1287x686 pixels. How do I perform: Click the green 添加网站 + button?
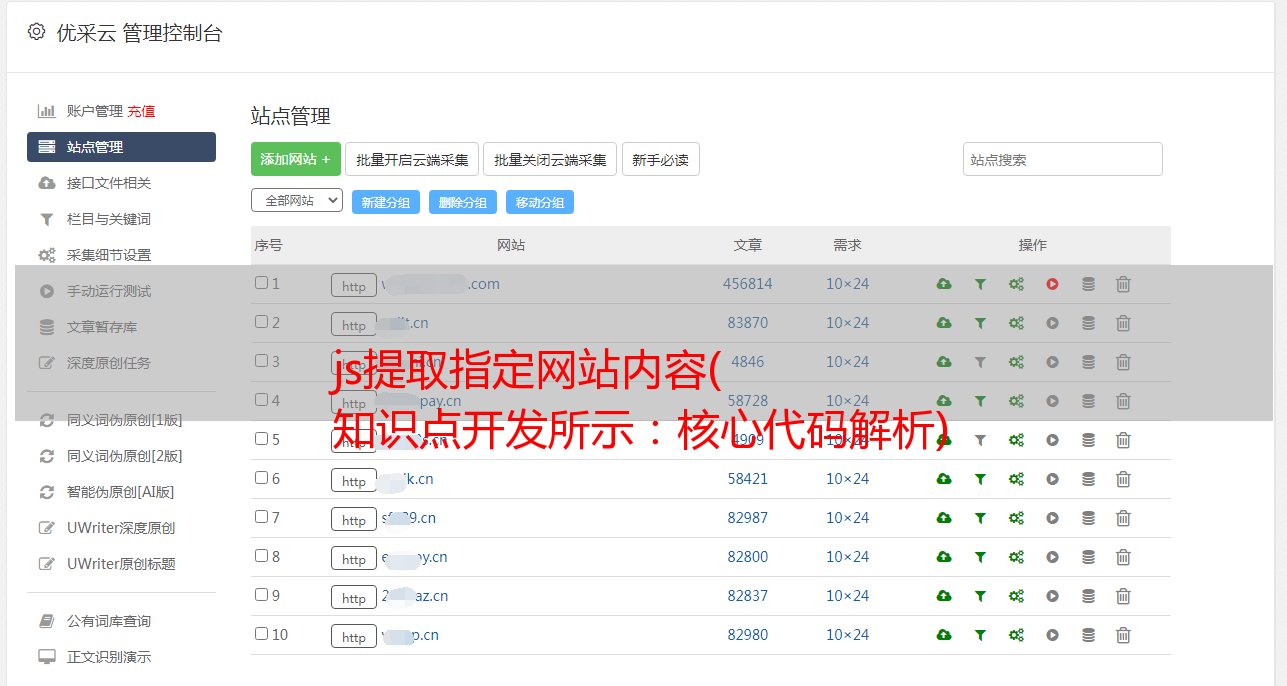pos(296,159)
